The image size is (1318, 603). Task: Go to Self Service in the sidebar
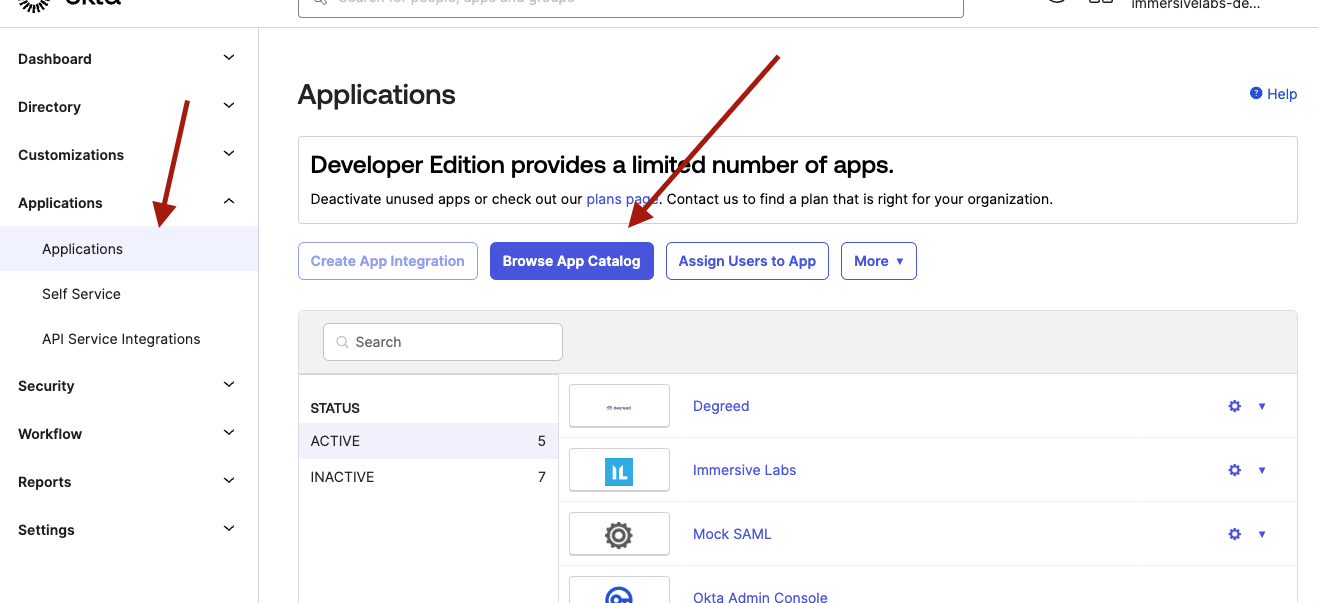(81, 294)
